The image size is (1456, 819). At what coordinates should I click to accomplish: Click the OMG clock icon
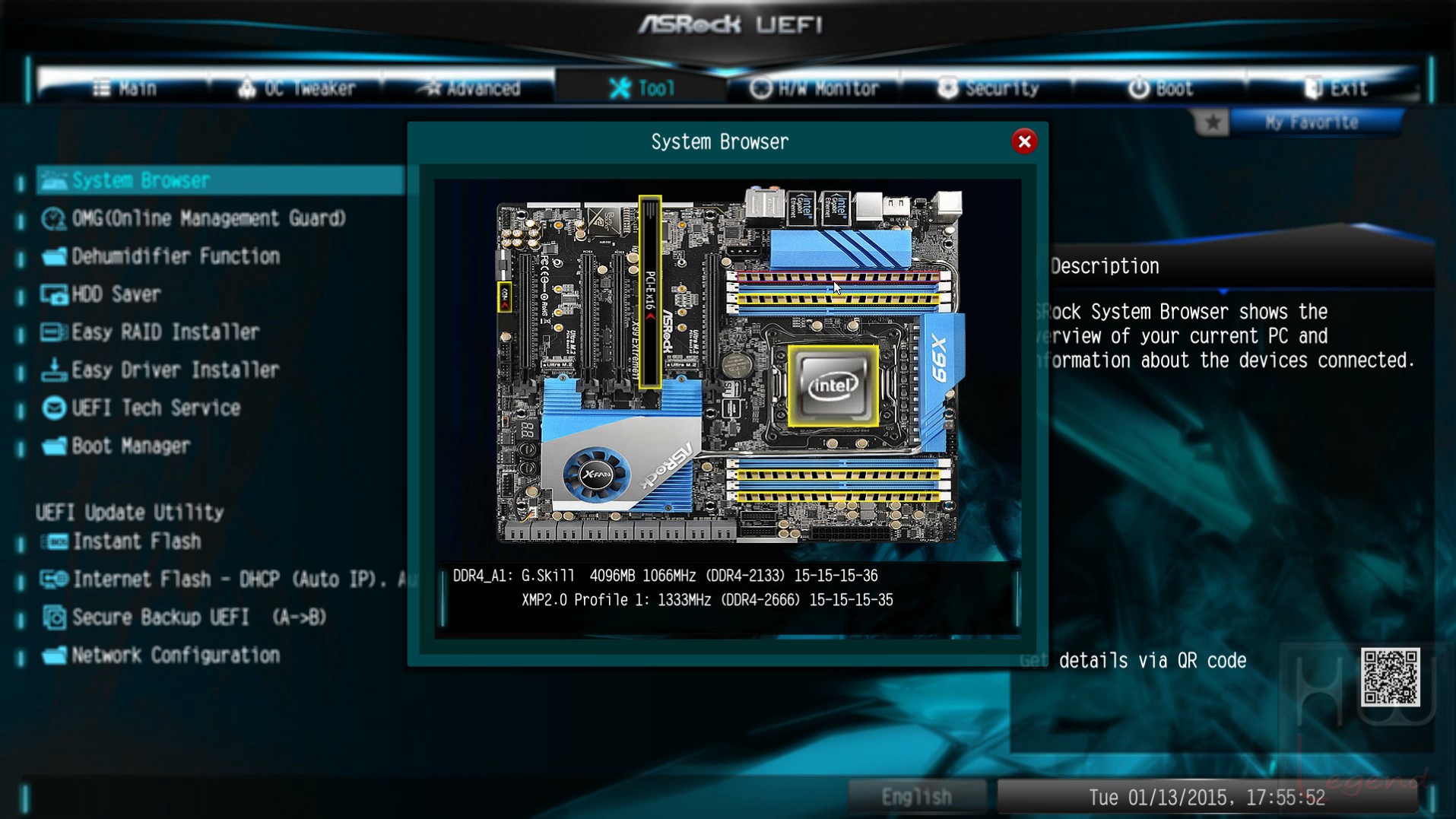tap(54, 219)
